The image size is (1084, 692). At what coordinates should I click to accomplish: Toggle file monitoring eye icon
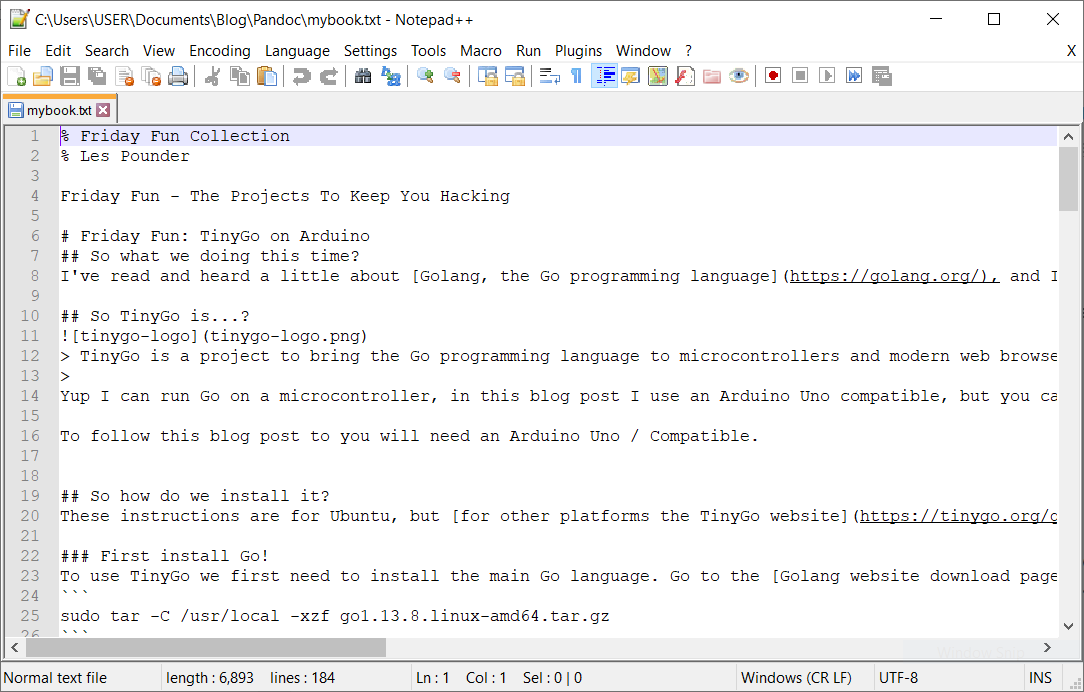click(x=738, y=76)
